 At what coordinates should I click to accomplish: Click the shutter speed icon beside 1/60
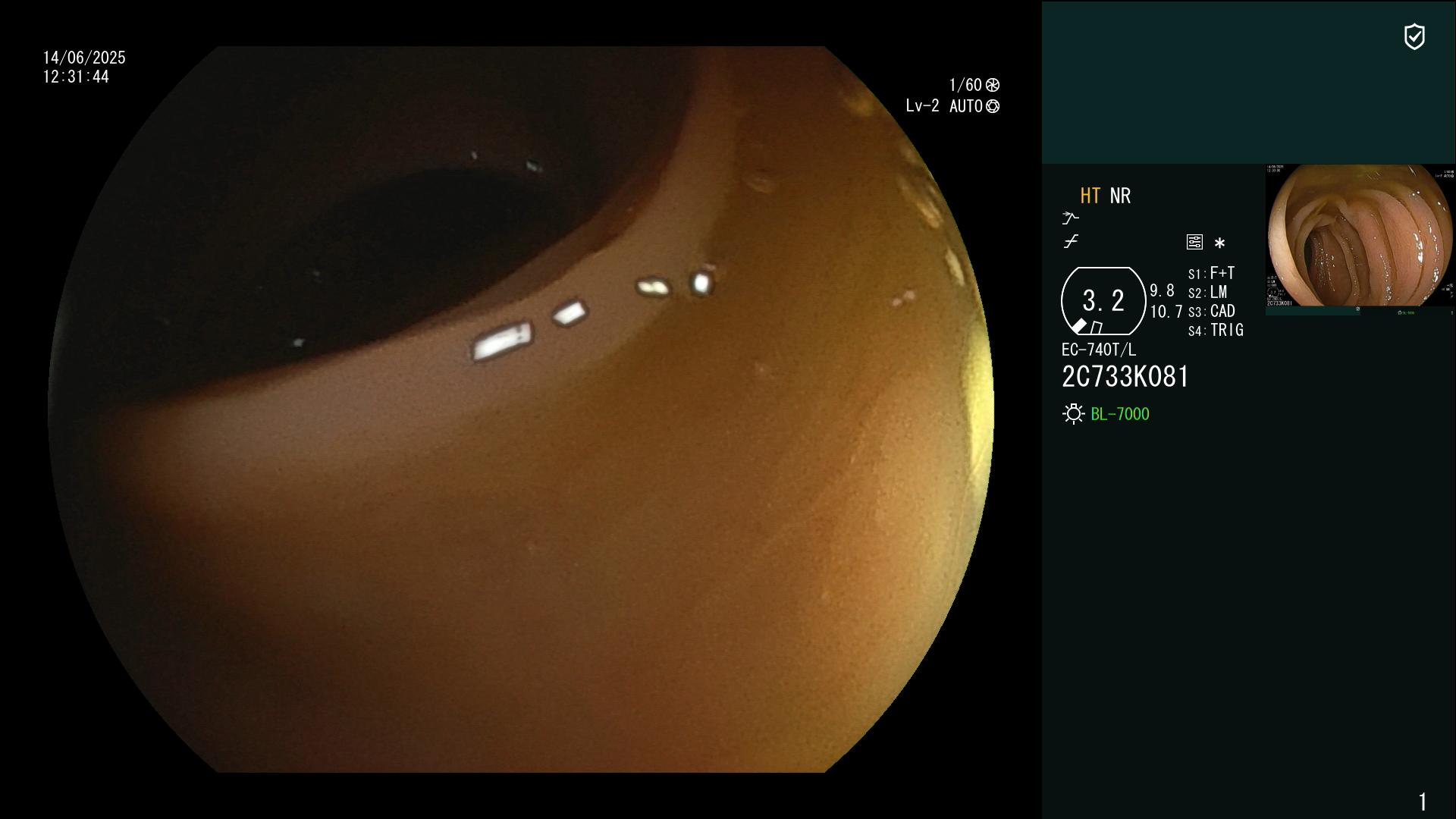(993, 85)
